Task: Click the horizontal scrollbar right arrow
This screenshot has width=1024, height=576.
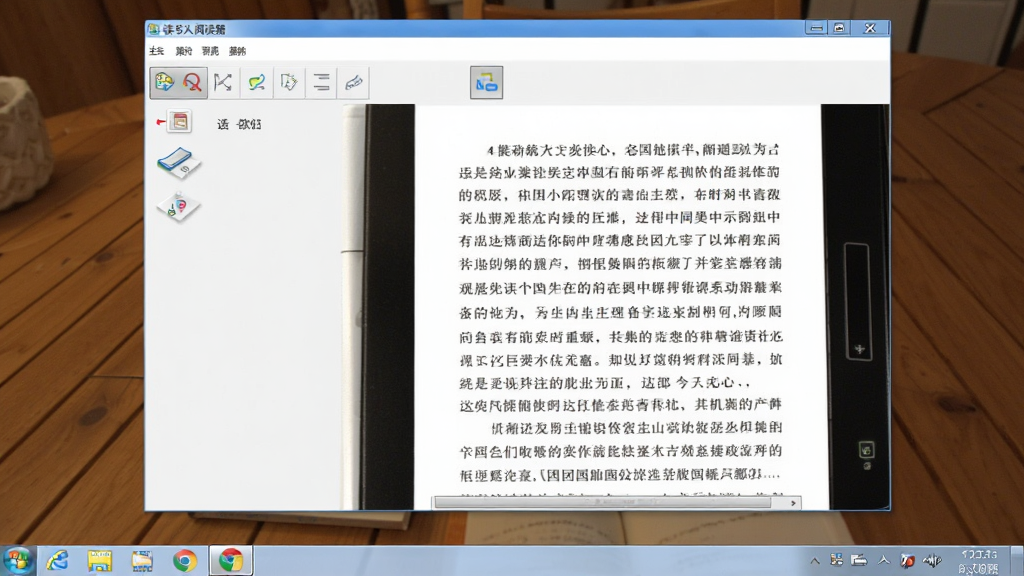Action: (793, 503)
